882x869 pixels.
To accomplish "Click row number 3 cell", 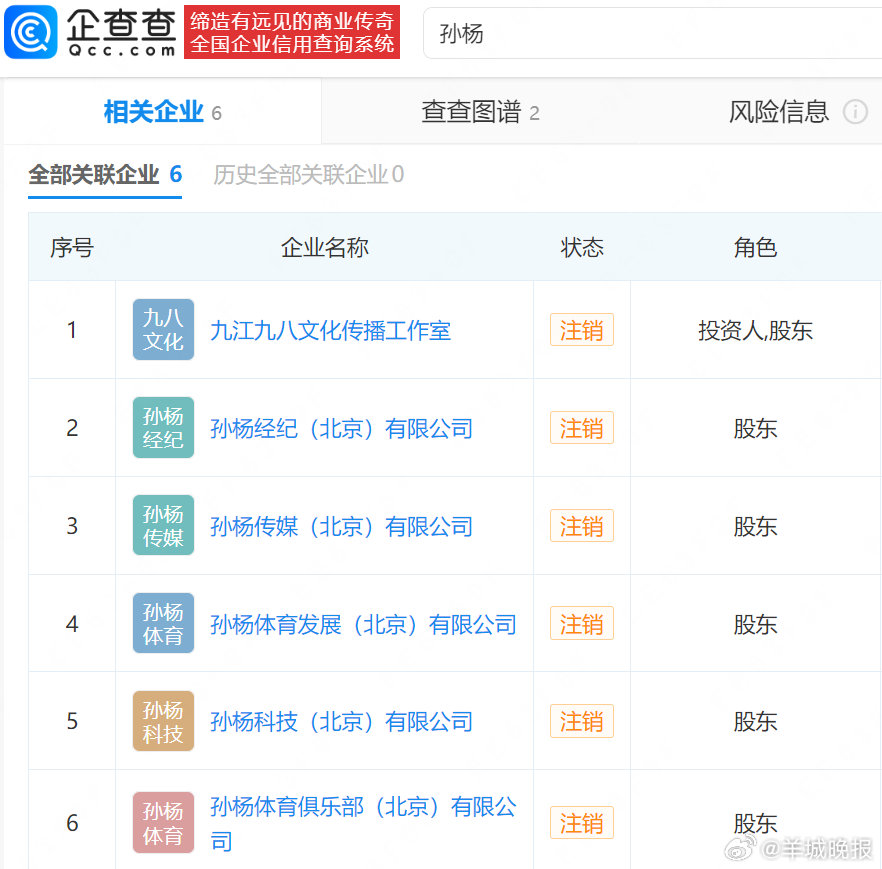I will [x=72, y=526].
